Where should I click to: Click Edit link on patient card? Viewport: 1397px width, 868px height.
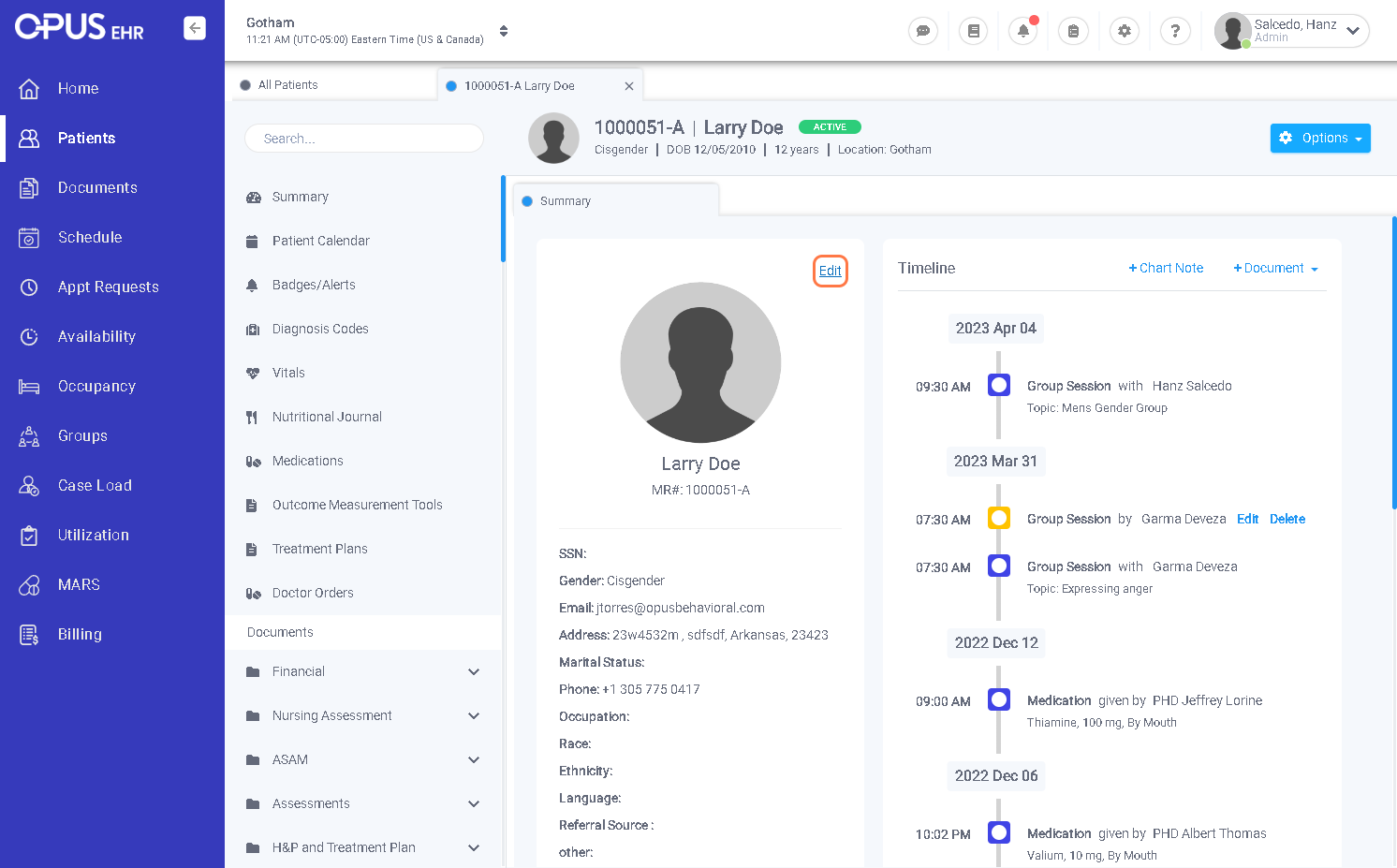pos(830,271)
